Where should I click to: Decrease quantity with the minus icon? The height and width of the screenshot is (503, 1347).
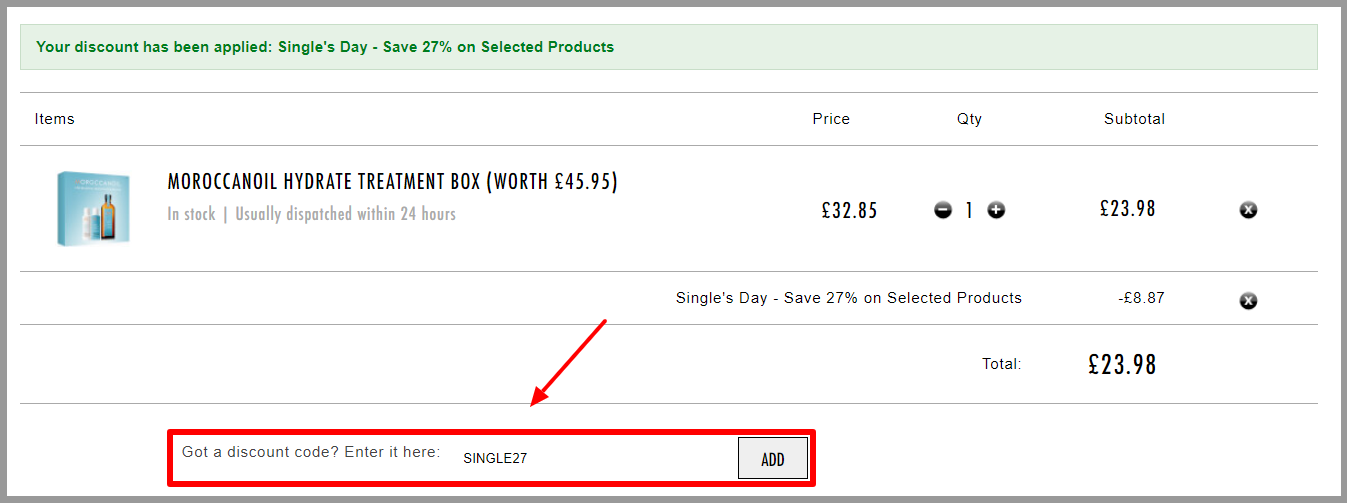coord(943,210)
